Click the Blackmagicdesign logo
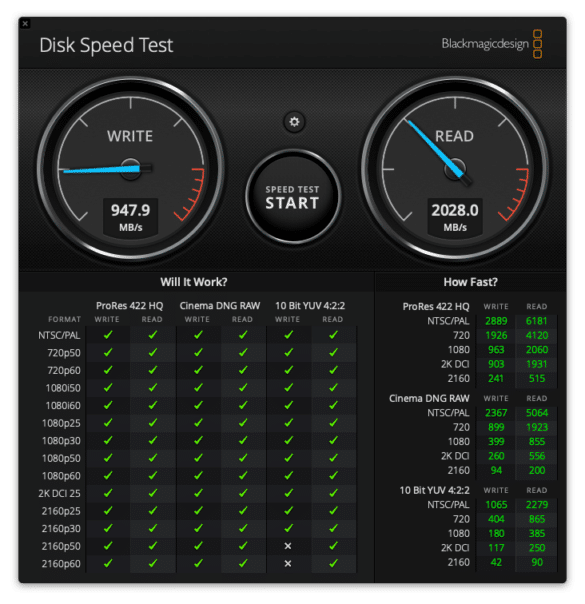The width and height of the screenshot is (585, 604). pos(492,44)
